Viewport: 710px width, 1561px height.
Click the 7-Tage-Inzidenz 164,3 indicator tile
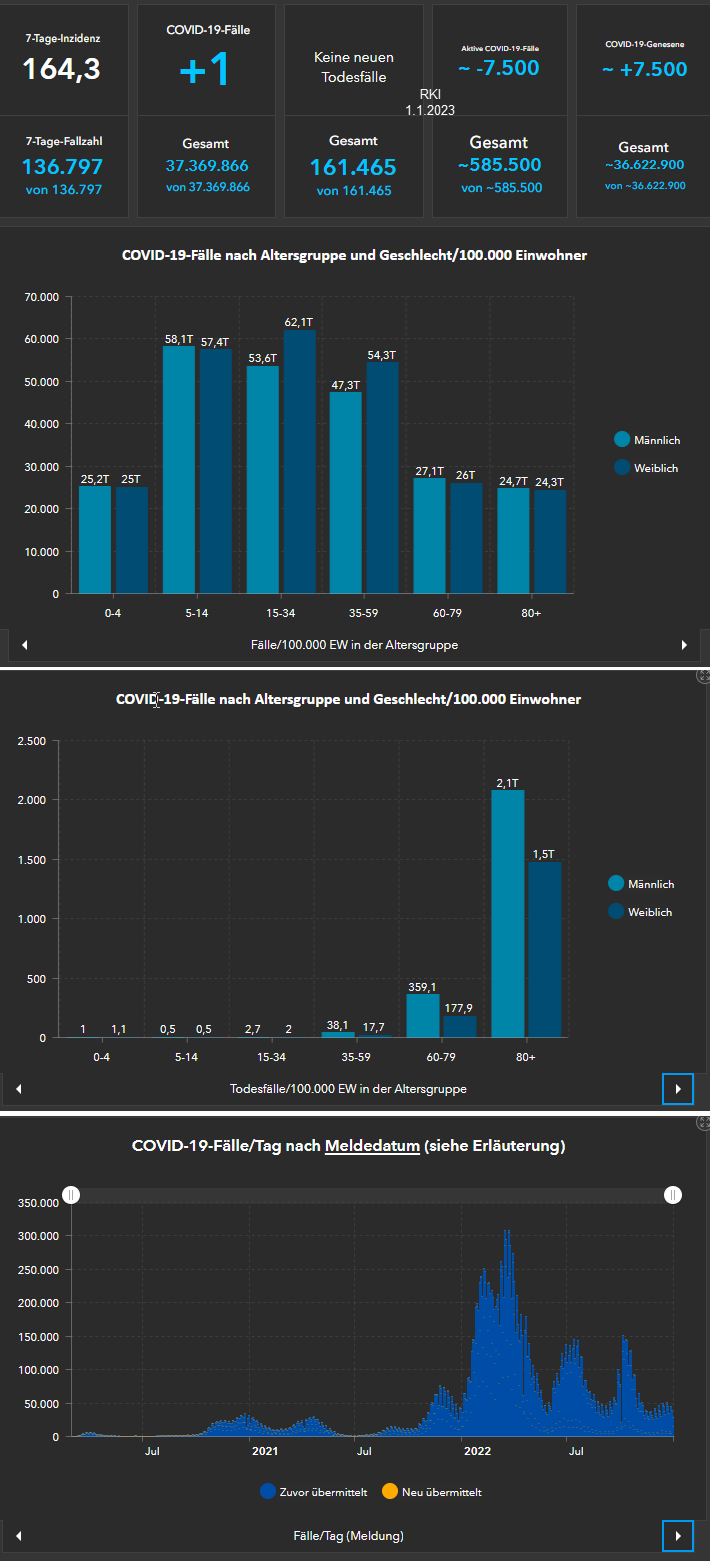point(63,60)
